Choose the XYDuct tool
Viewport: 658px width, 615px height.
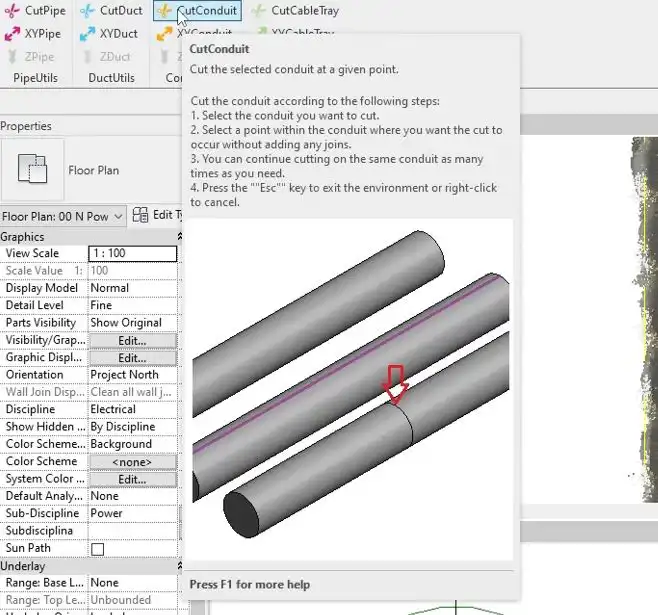pos(109,34)
